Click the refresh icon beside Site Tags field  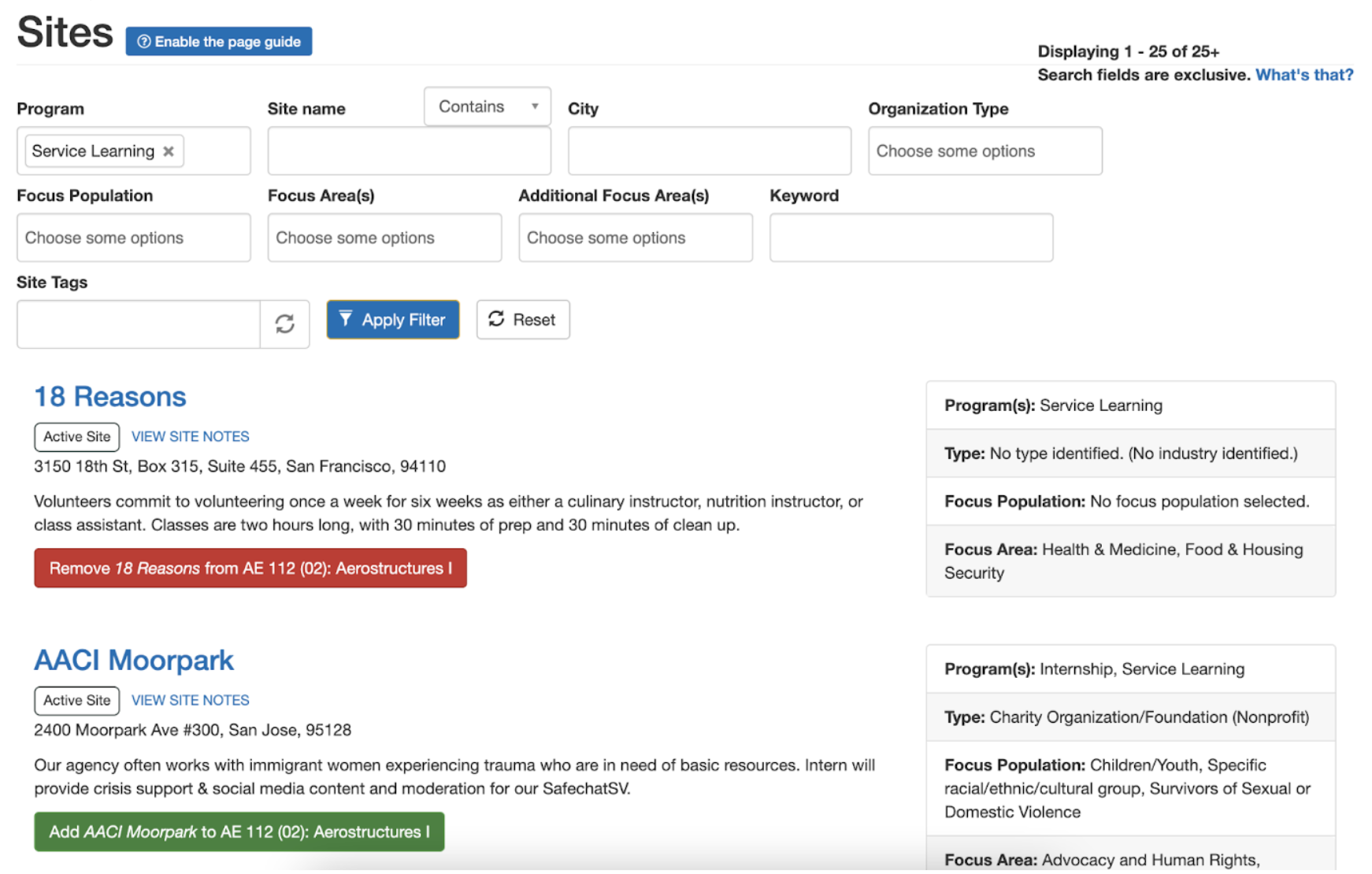(285, 324)
